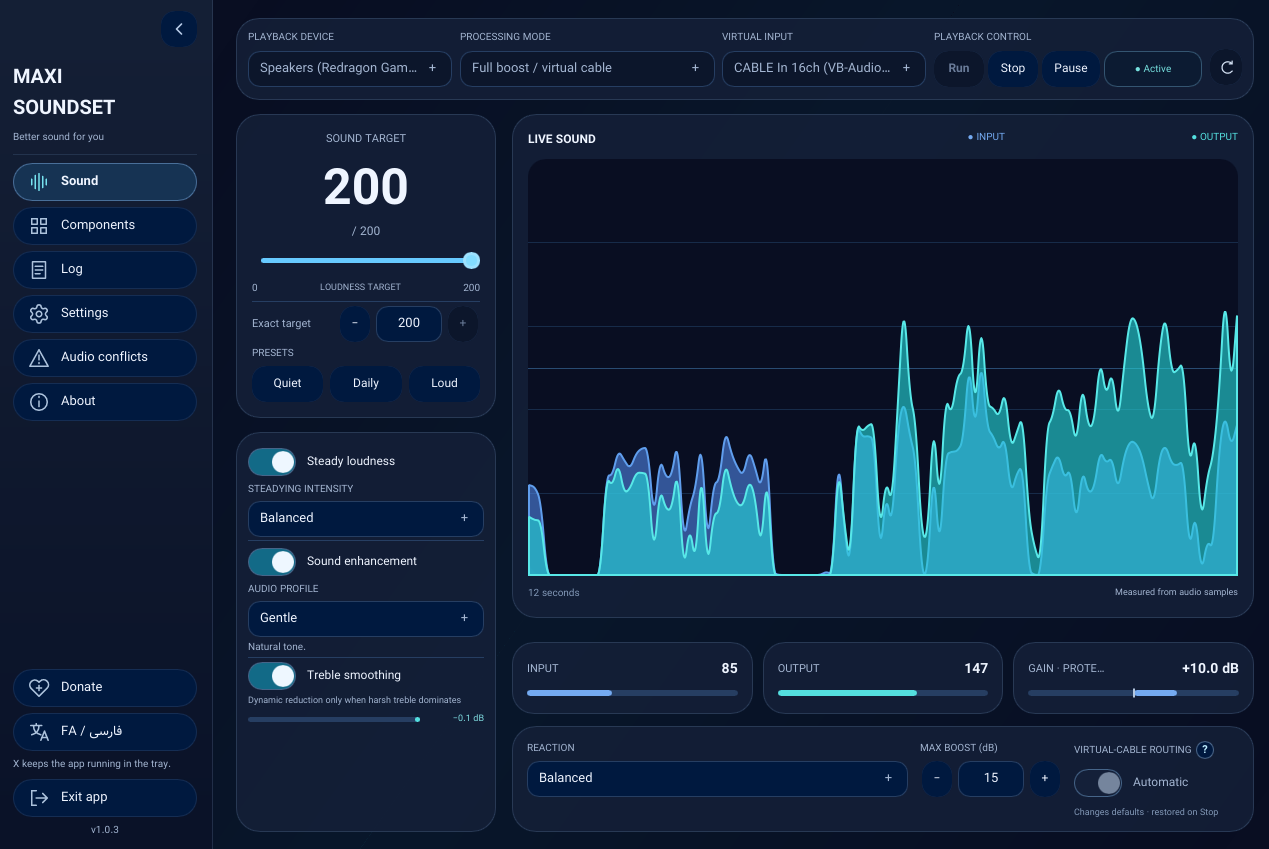Click the About info circle icon

39,401
